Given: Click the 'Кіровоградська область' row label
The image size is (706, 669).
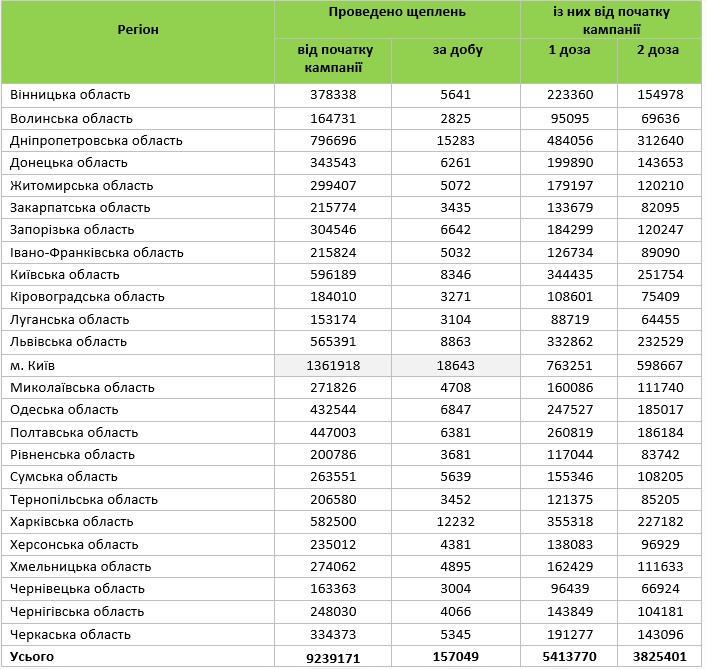Looking at the screenshot, I should [x=87, y=297].
